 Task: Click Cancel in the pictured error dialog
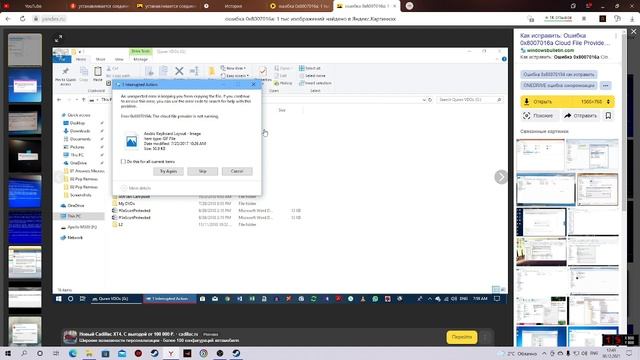(x=237, y=171)
